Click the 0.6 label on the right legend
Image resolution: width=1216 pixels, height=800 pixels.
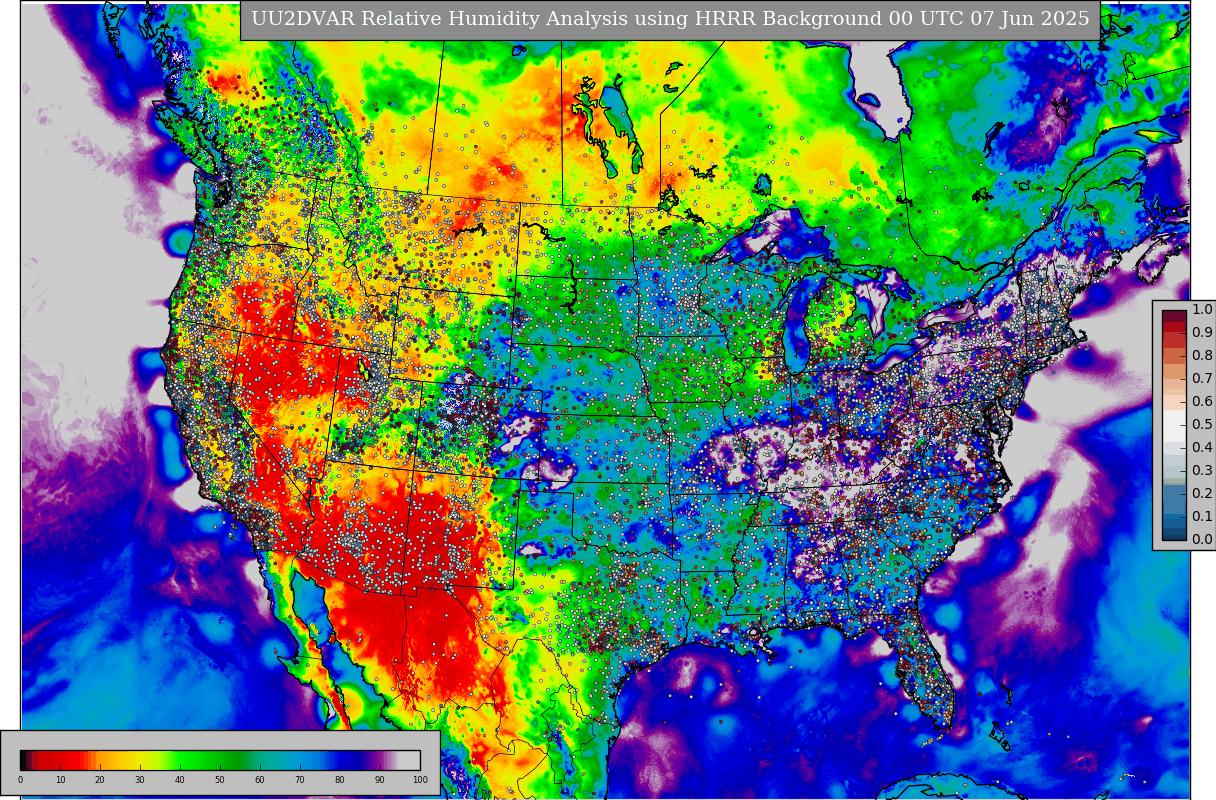tap(1202, 401)
